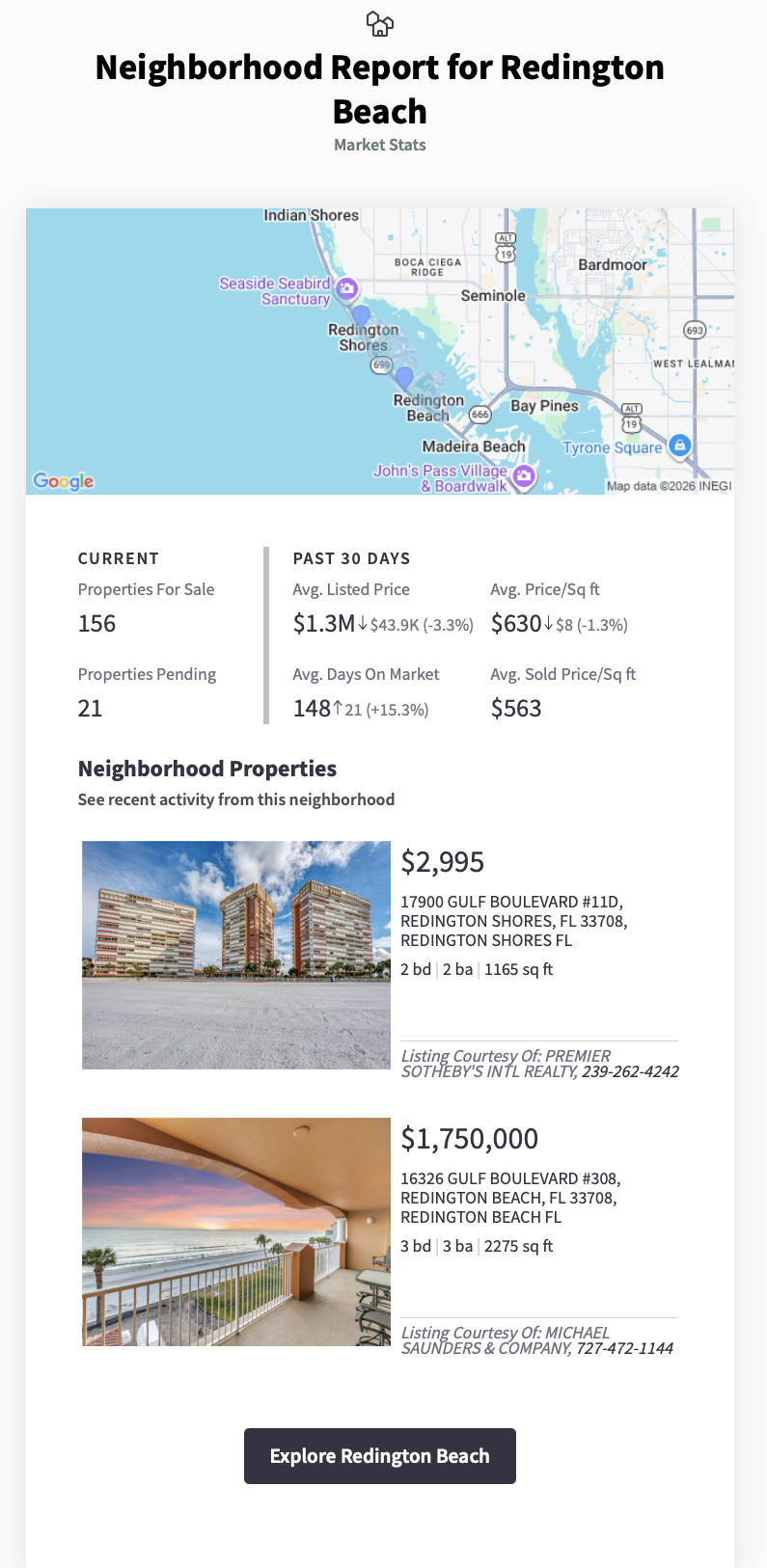
Task: Open the 16326 Gulf Boulevard #308 address
Action: click(509, 1198)
